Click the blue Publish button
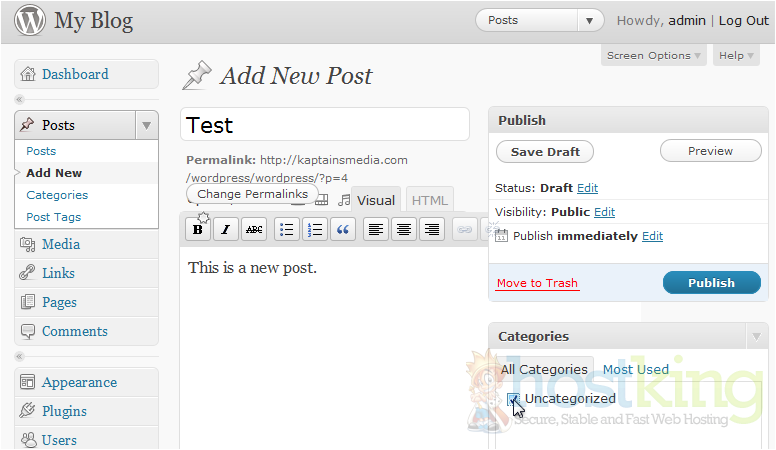 [x=711, y=283]
